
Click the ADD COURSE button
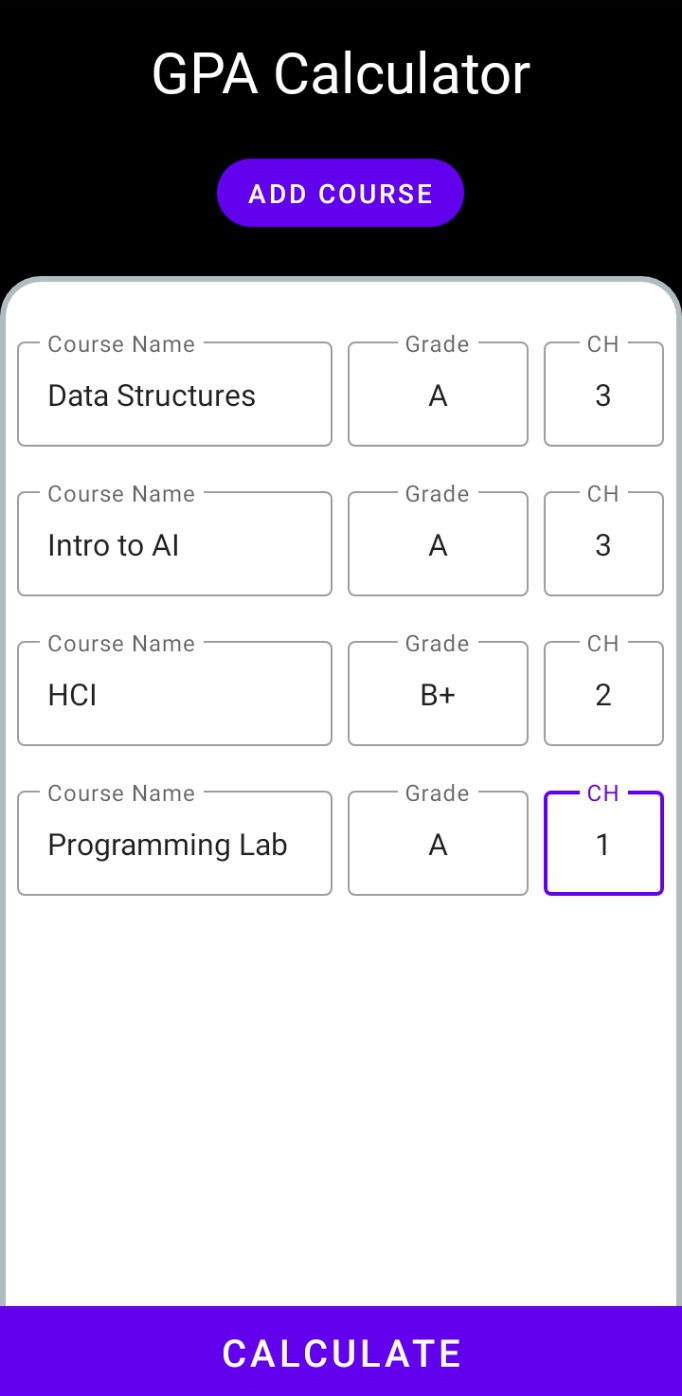[x=340, y=192]
